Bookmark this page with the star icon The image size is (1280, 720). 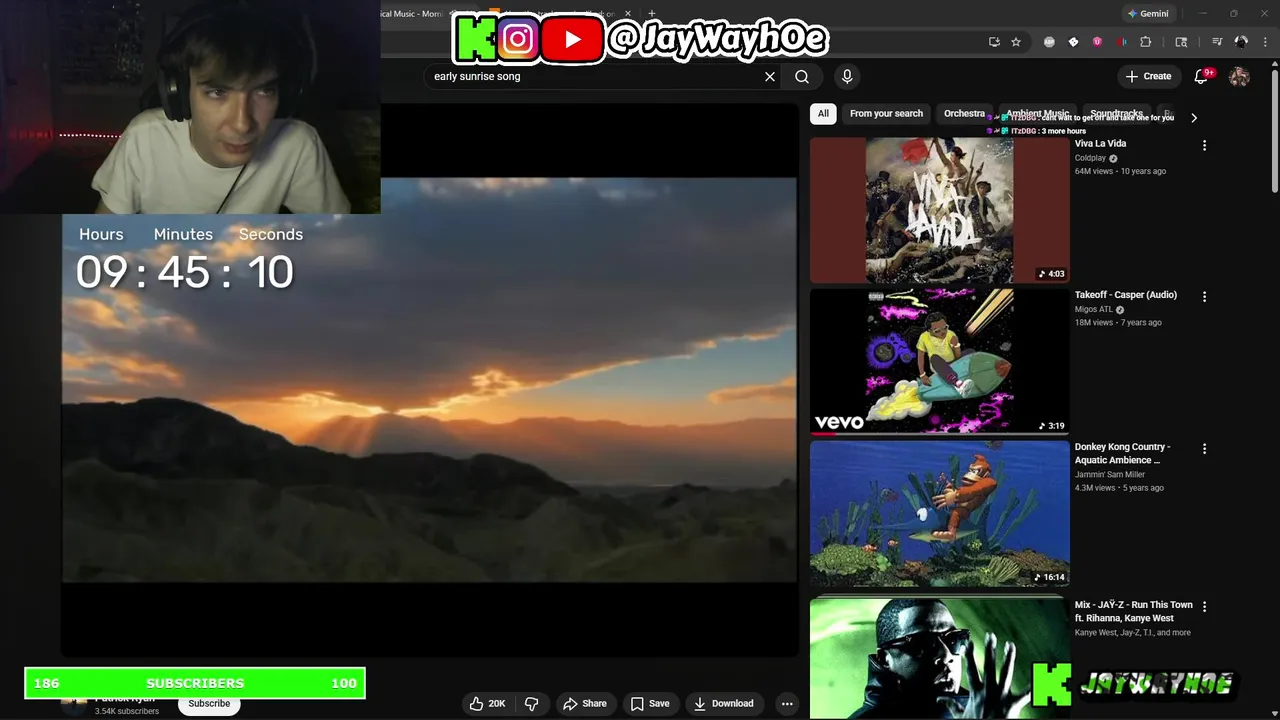pos(1016,42)
